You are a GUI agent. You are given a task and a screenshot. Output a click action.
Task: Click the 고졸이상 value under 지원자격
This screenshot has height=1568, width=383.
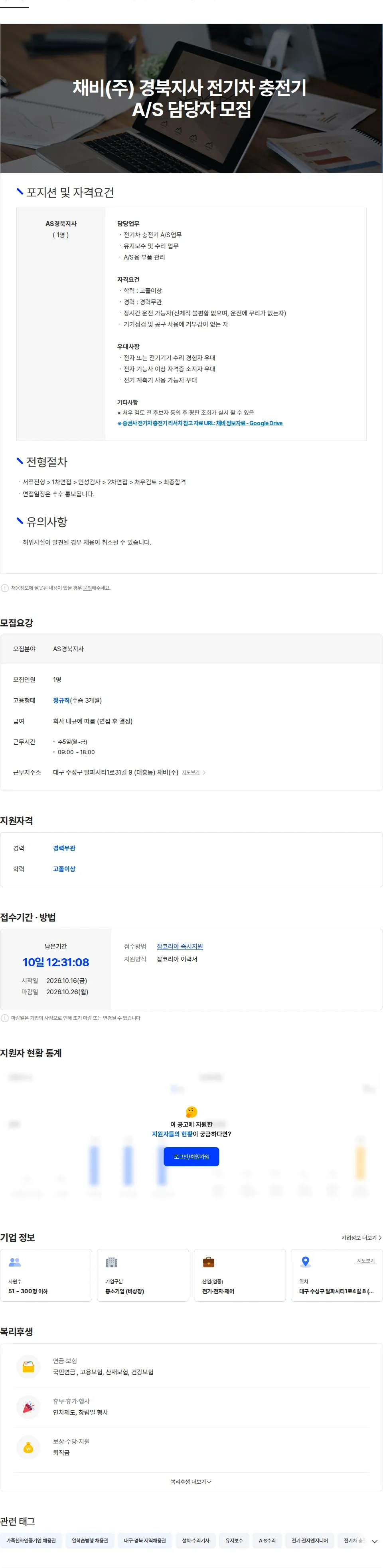(64, 868)
